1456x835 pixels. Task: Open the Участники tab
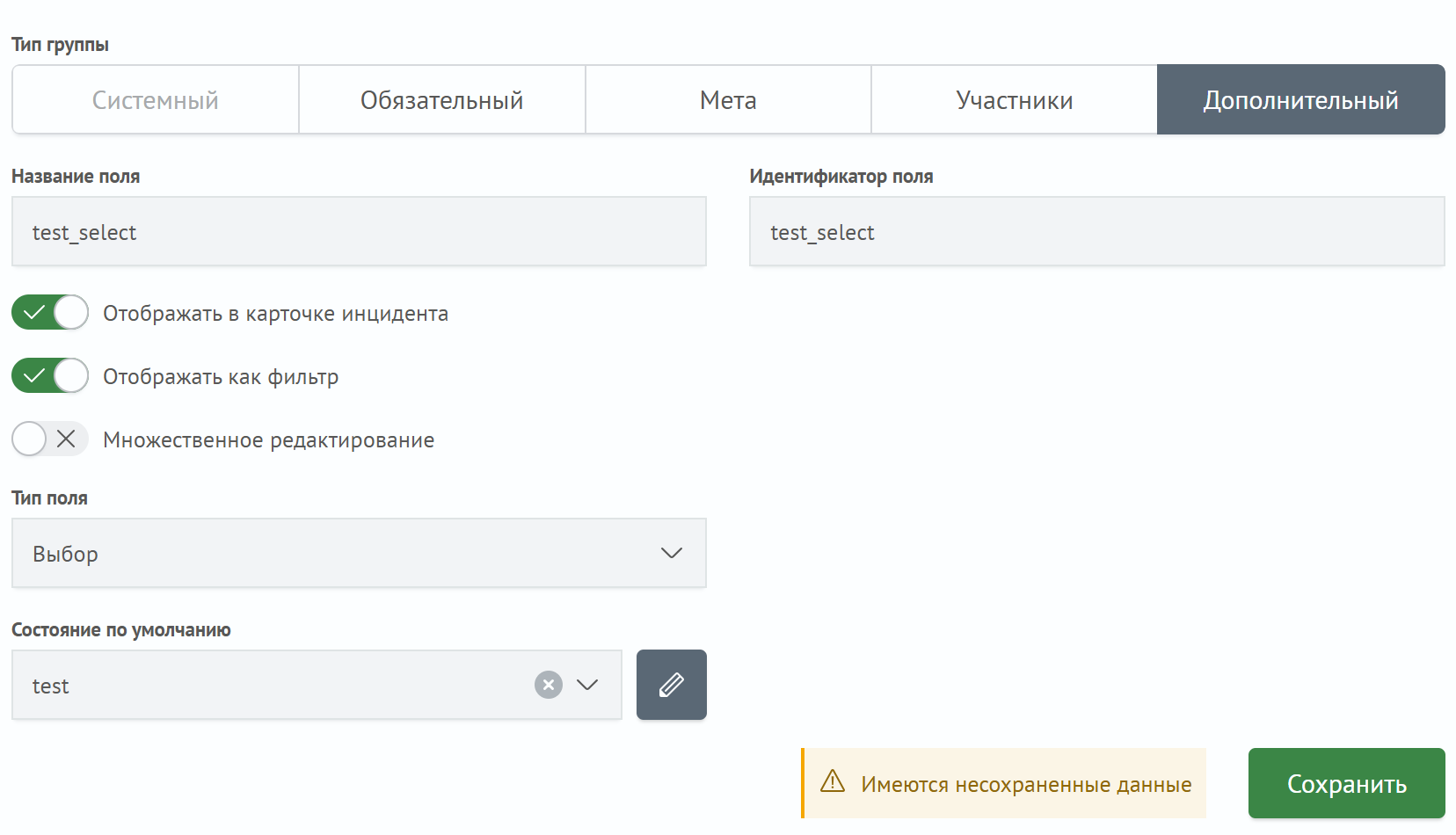pos(1014,99)
